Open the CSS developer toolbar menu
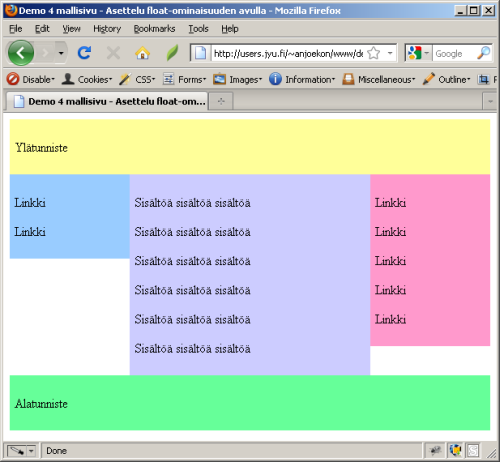This screenshot has width=500, height=462. [137, 80]
